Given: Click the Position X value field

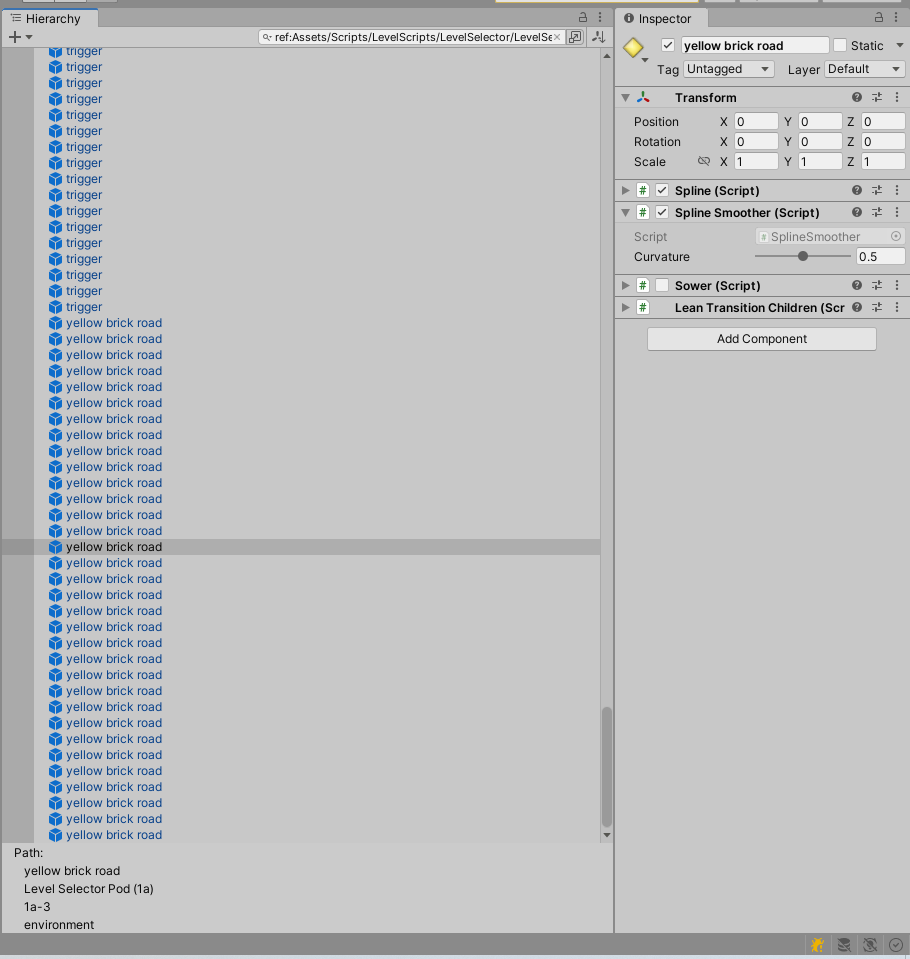Looking at the screenshot, I should [756, 122].
